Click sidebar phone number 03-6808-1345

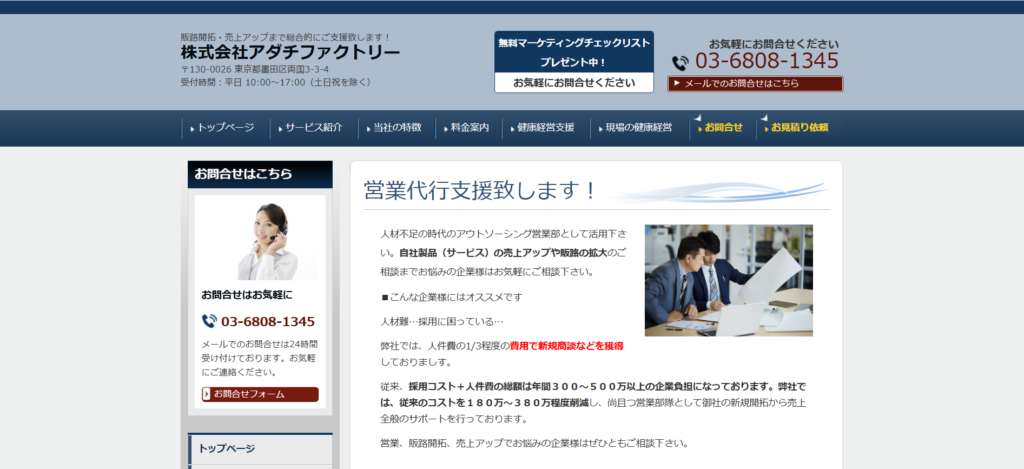point(268,321)
